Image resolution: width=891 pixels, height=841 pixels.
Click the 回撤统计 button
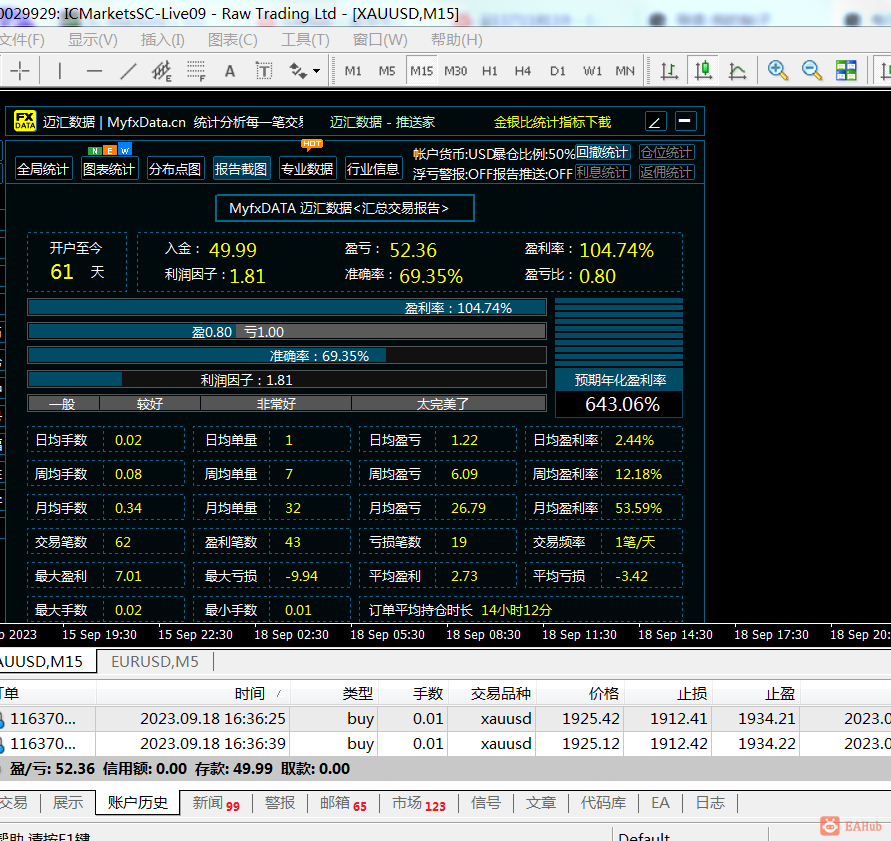[602, 152]
